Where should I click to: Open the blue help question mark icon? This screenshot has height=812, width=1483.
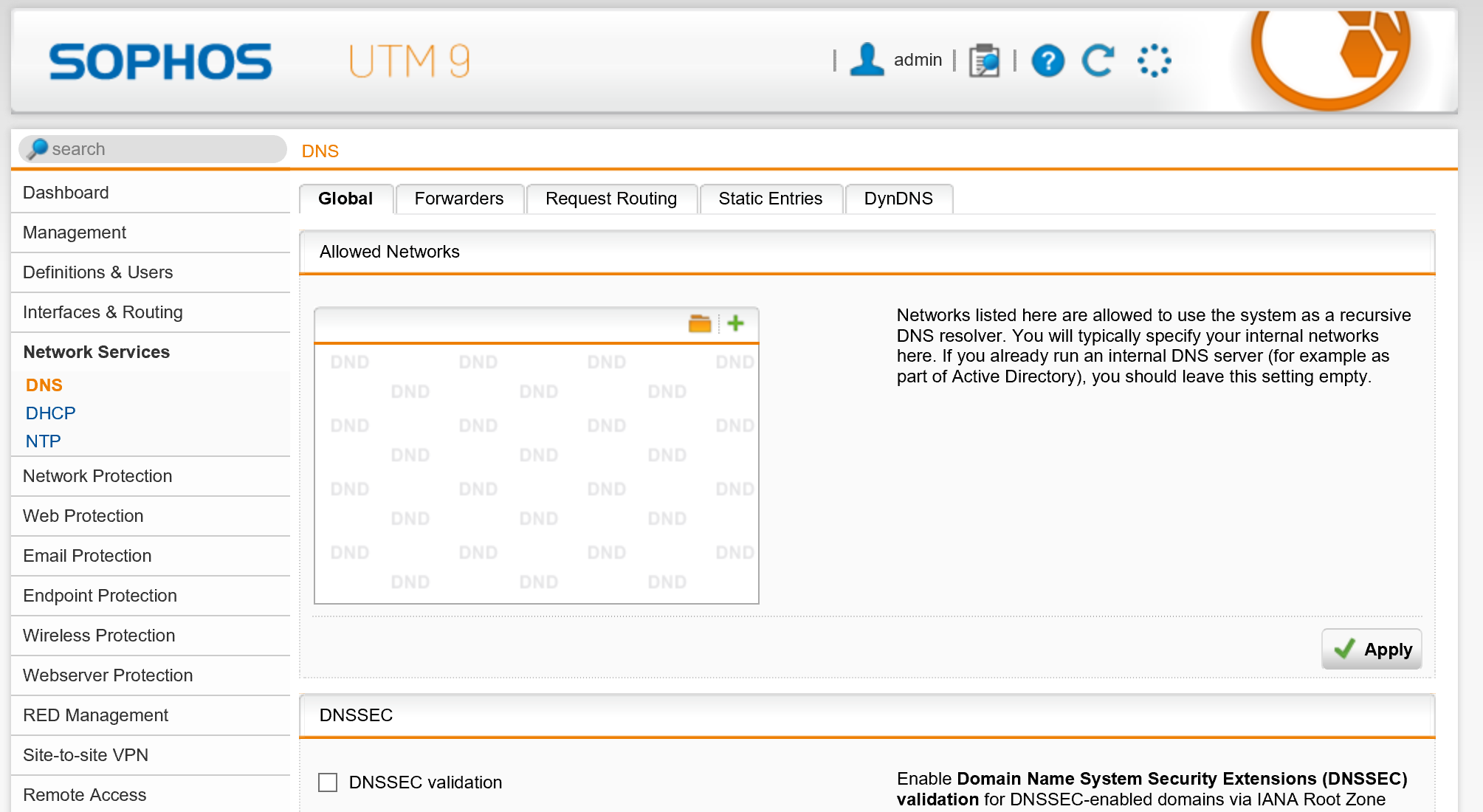tap(1047, 61)
